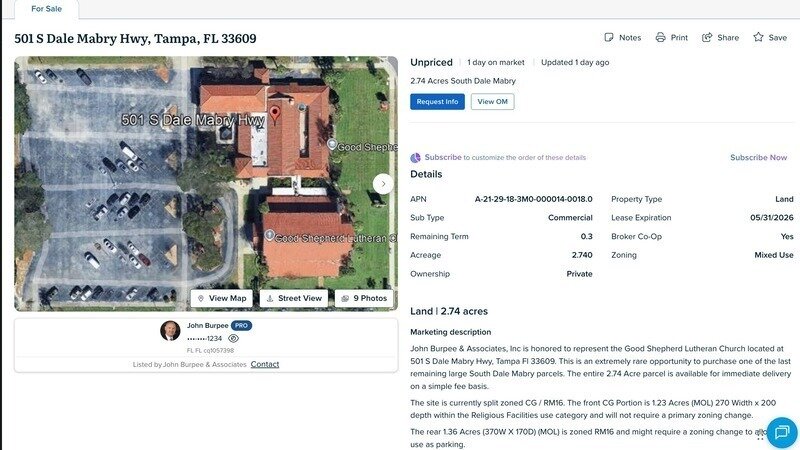Click the PRO badge next to John Burpee
This screenshot has height=450, width=800.
click(241, 326)
